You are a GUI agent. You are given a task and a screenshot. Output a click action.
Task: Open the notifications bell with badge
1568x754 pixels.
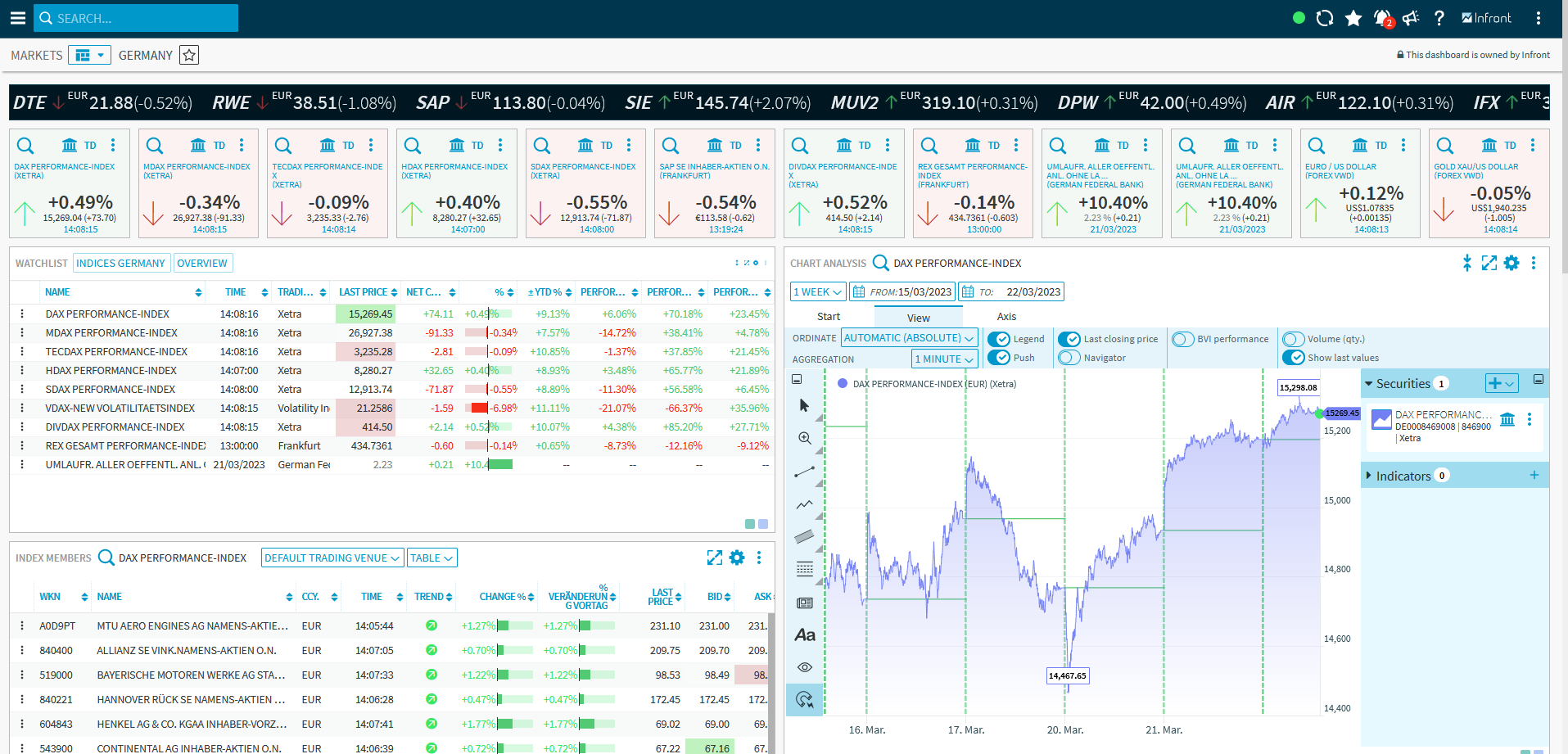point(1382,18)
